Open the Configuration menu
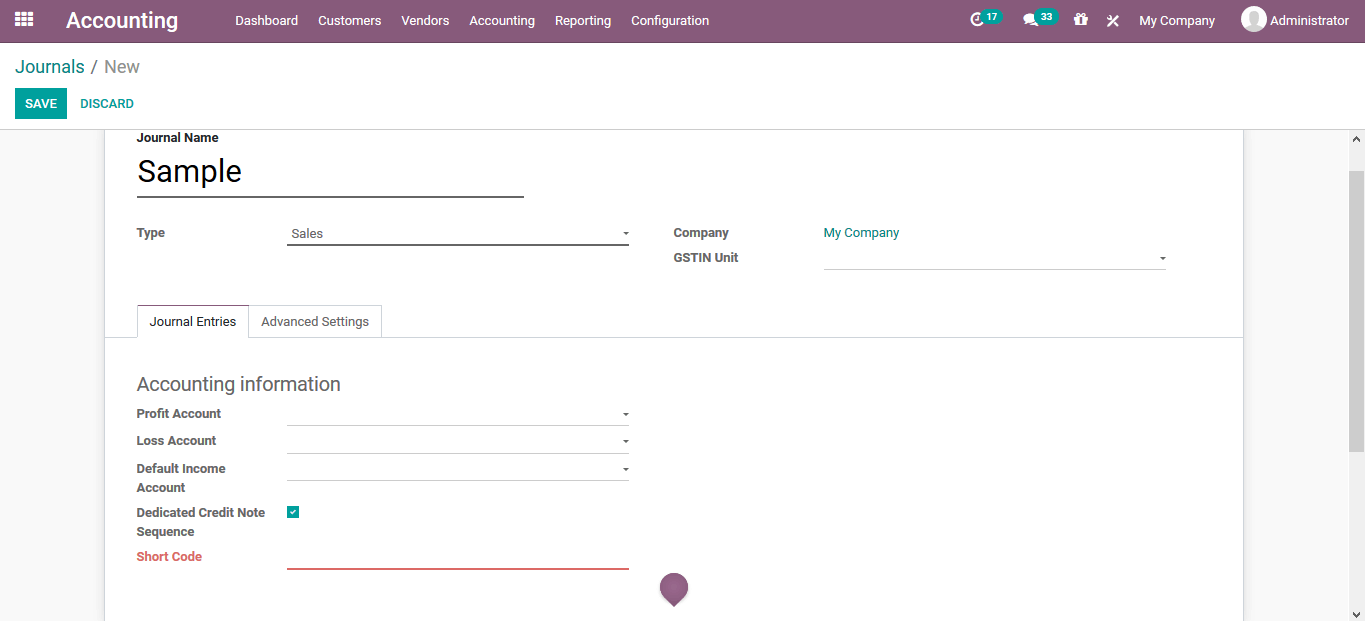Screen dimensions: 1365x621 tap(669, 20)
